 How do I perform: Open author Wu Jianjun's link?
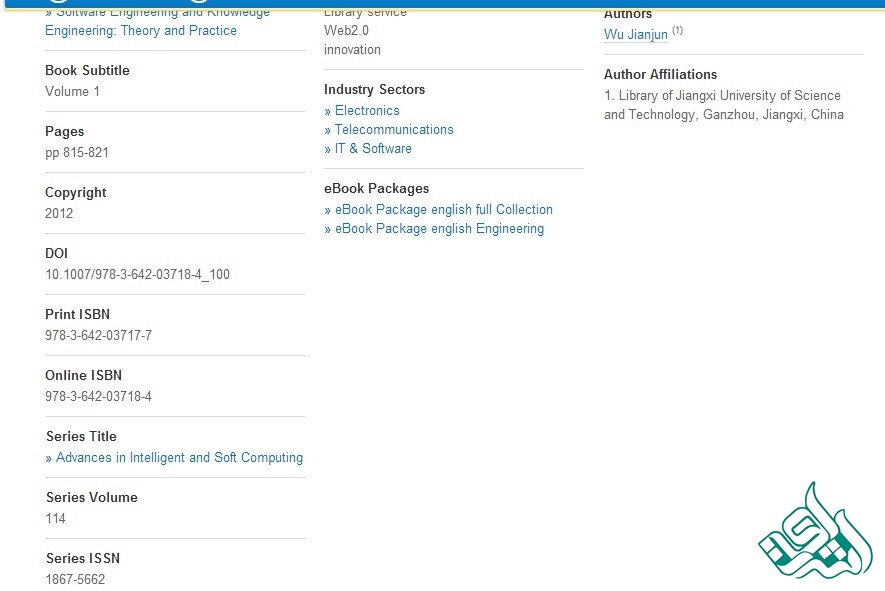coord(635,35)
